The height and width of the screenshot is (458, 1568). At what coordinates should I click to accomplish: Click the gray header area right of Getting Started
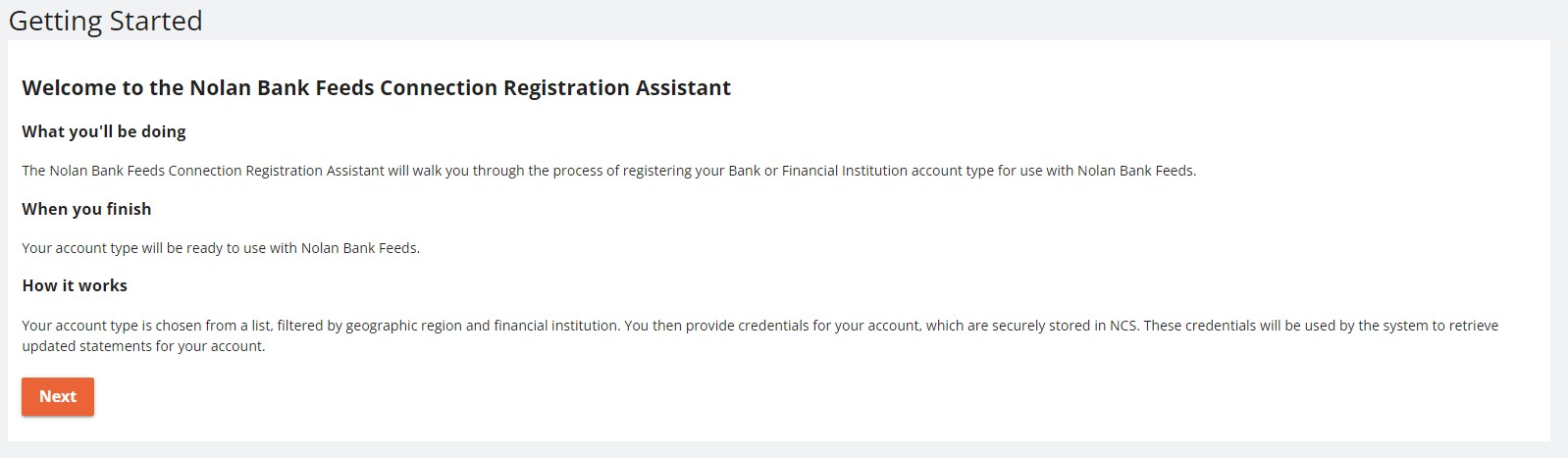(883, 20)
